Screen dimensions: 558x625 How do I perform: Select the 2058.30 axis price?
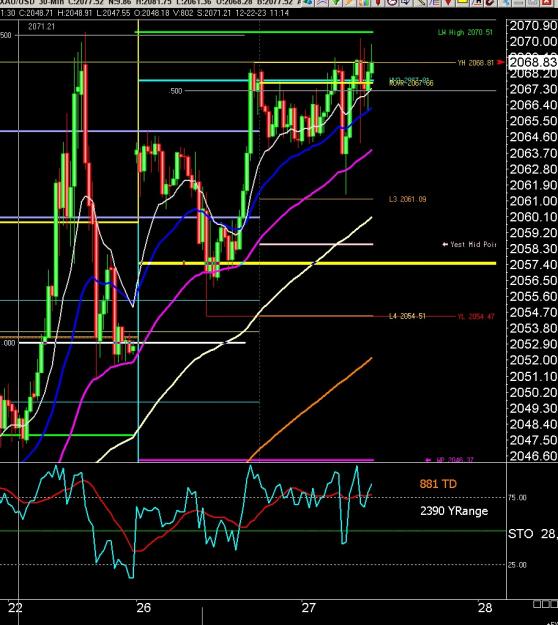click(533, 249)
